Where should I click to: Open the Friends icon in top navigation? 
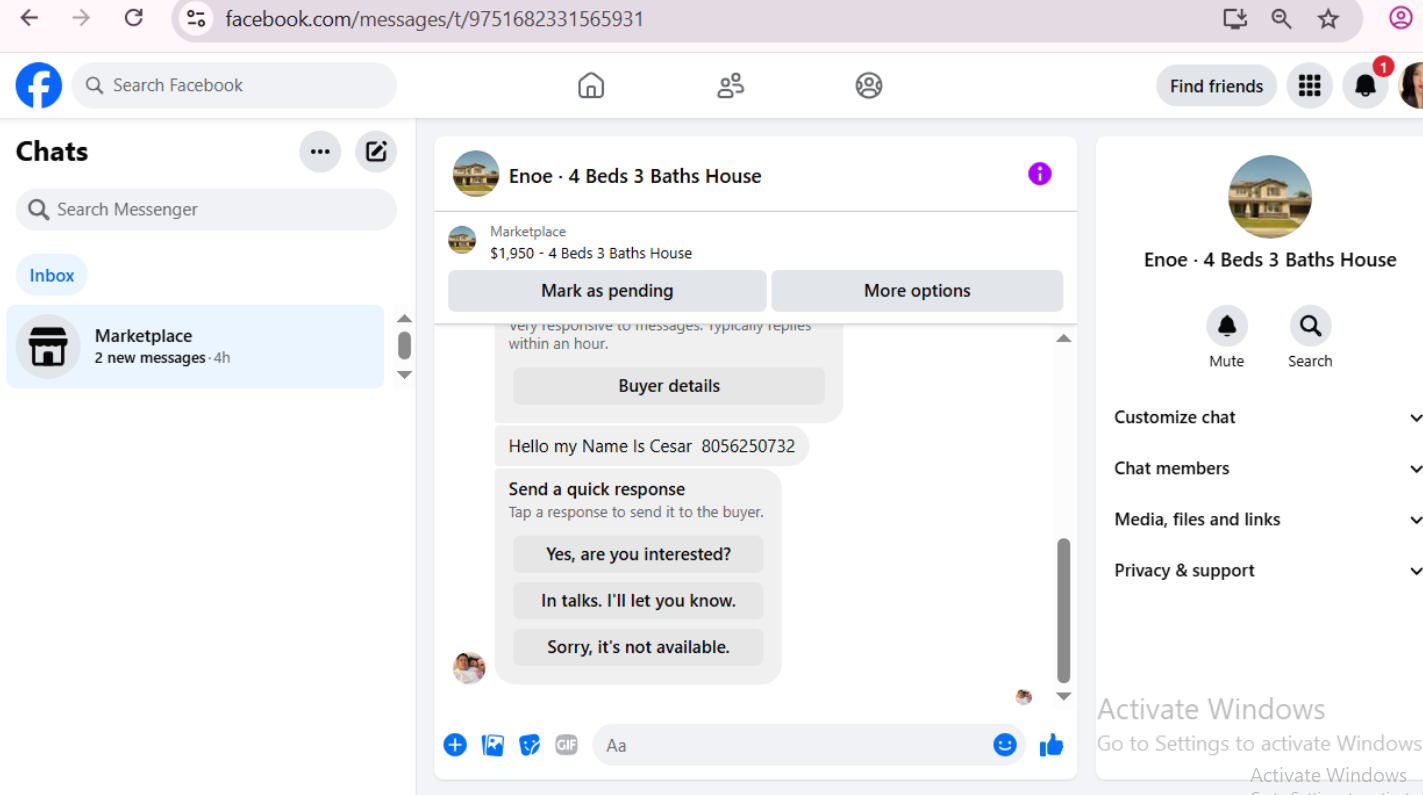coord(731,86)
